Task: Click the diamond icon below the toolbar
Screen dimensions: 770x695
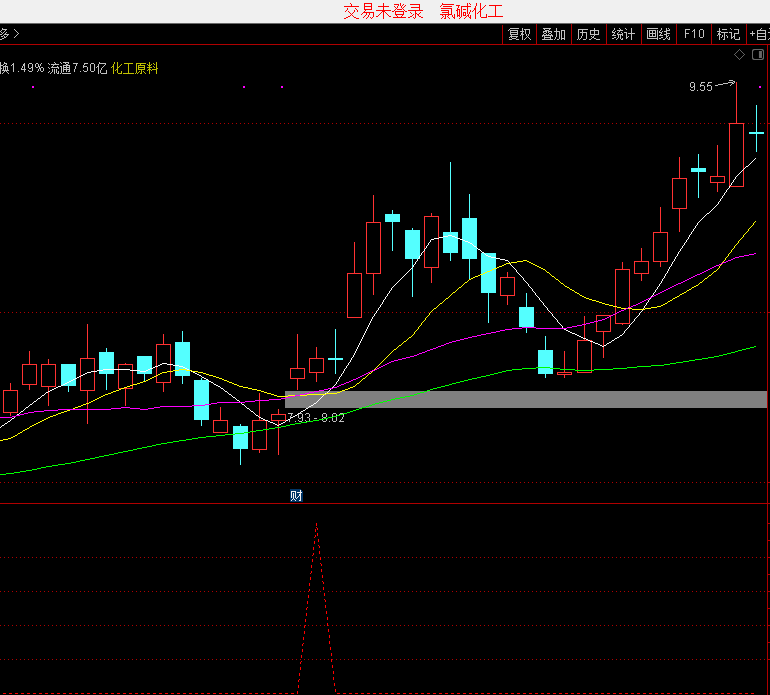Action: tap(739, 54)
